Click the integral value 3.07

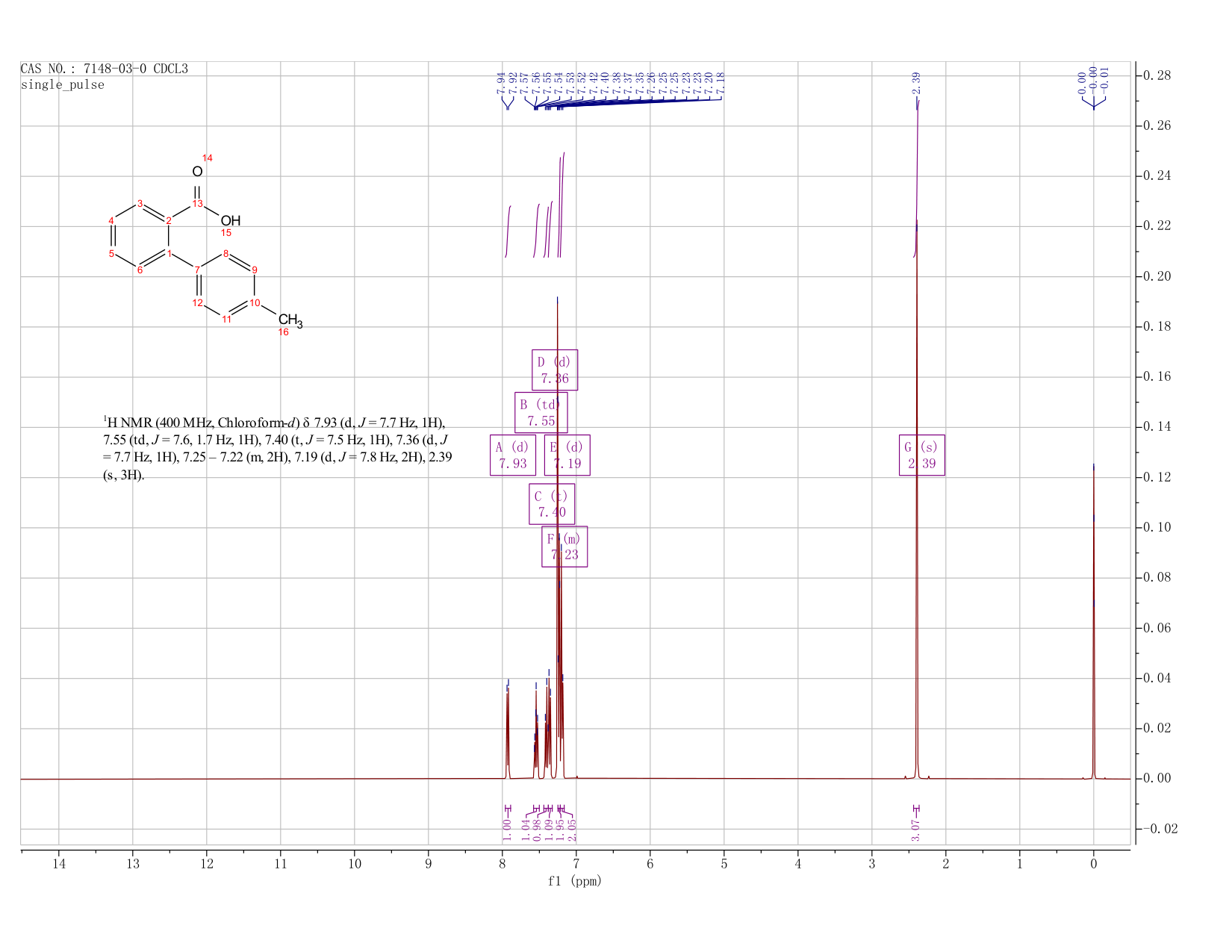[916, 830]
